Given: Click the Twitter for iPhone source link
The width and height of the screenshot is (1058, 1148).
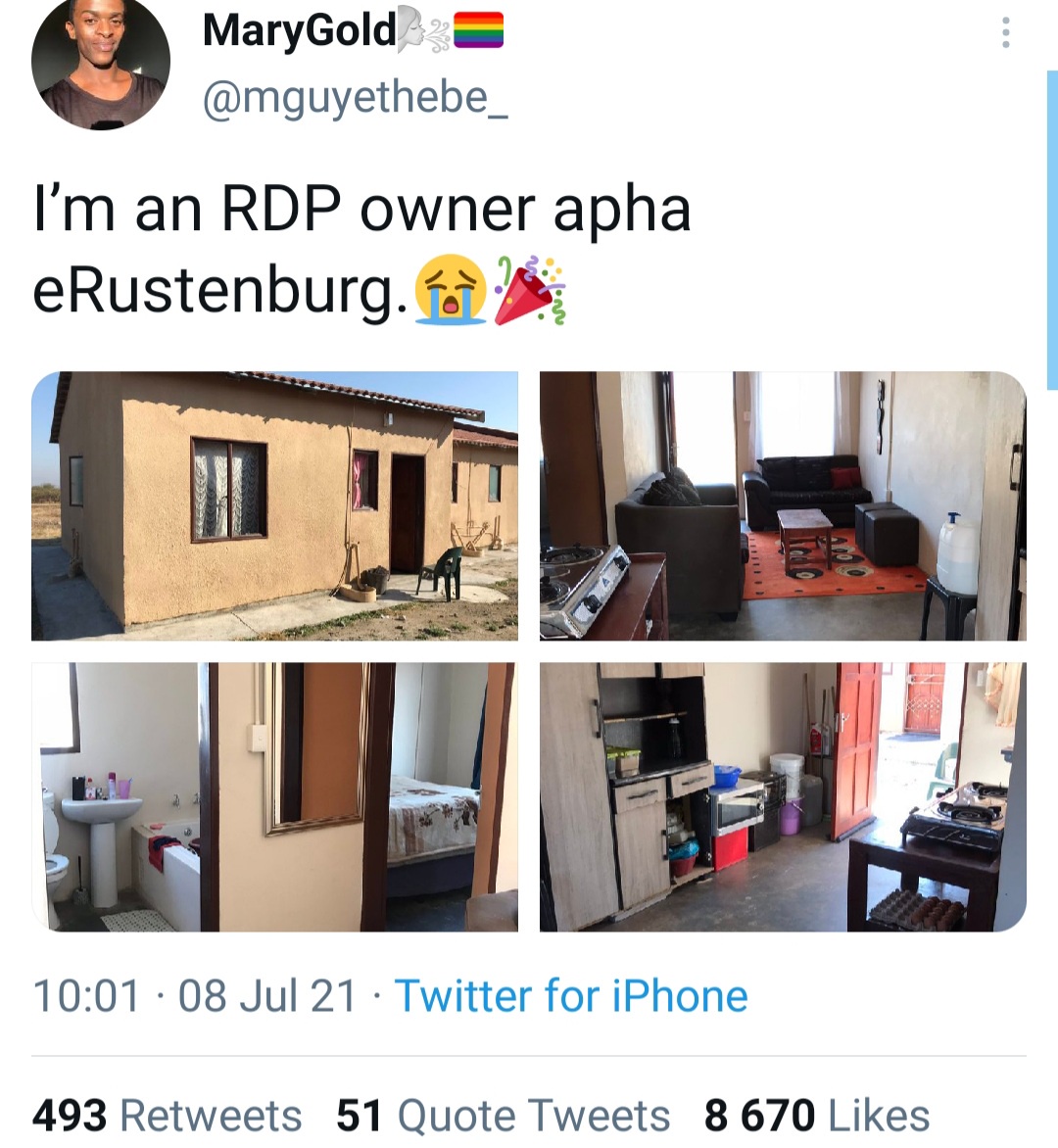Looking at the screenshot, I should [x=571, y=996].
